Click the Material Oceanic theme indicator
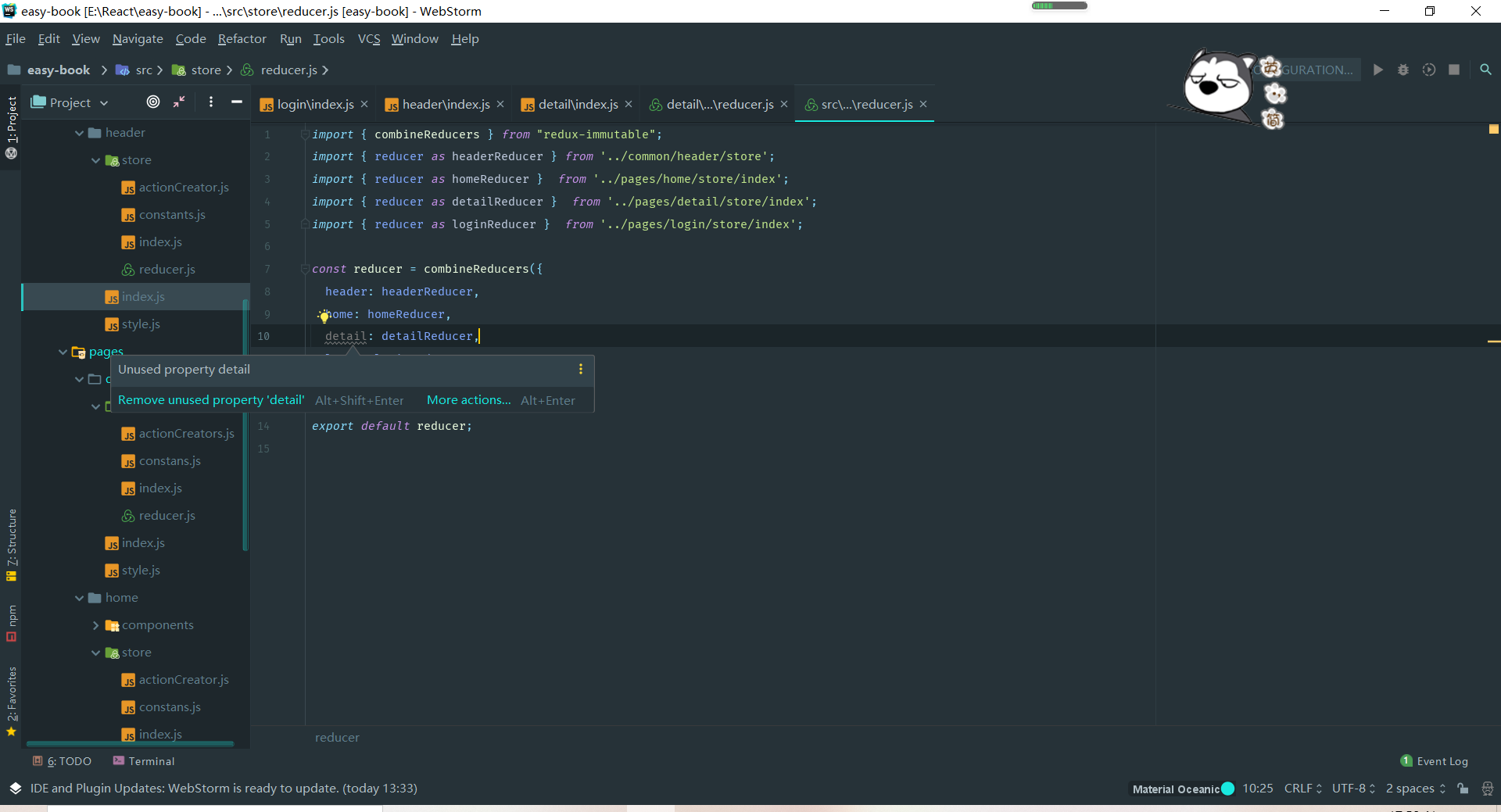Image resolution: width=1501 pixels, height=812 pixels. (x=1183, y=789)
